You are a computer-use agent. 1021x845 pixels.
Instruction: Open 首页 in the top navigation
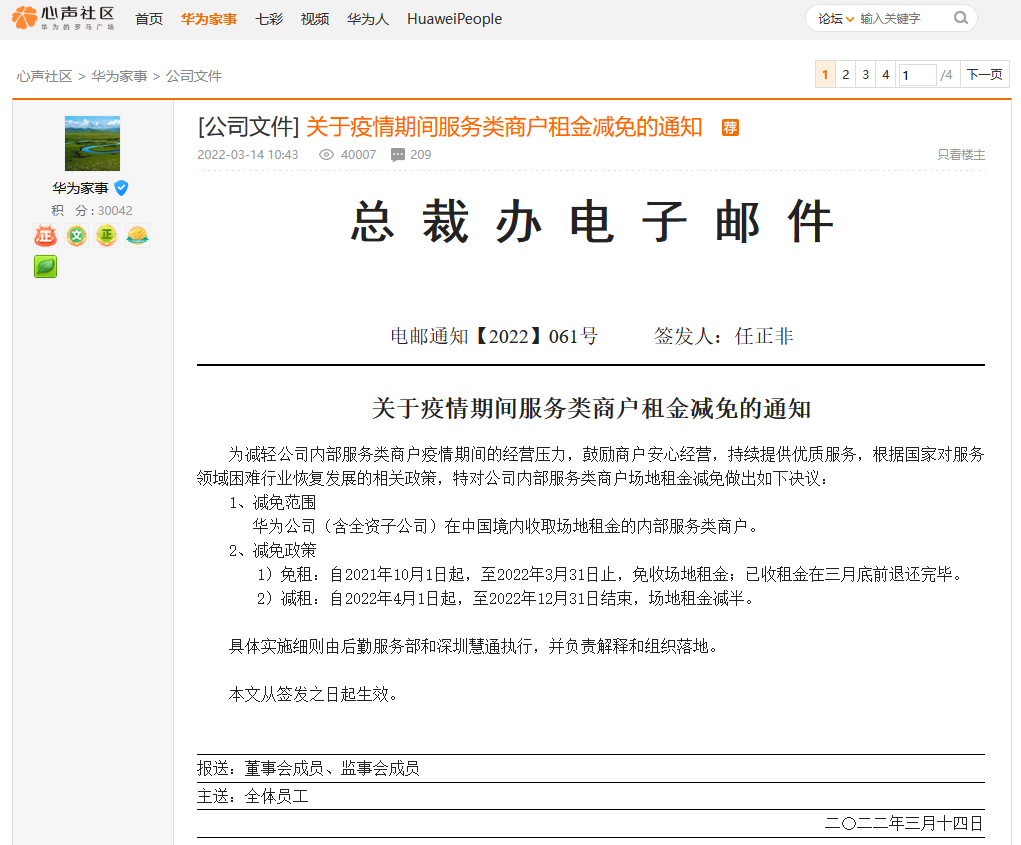pos(149,20)
